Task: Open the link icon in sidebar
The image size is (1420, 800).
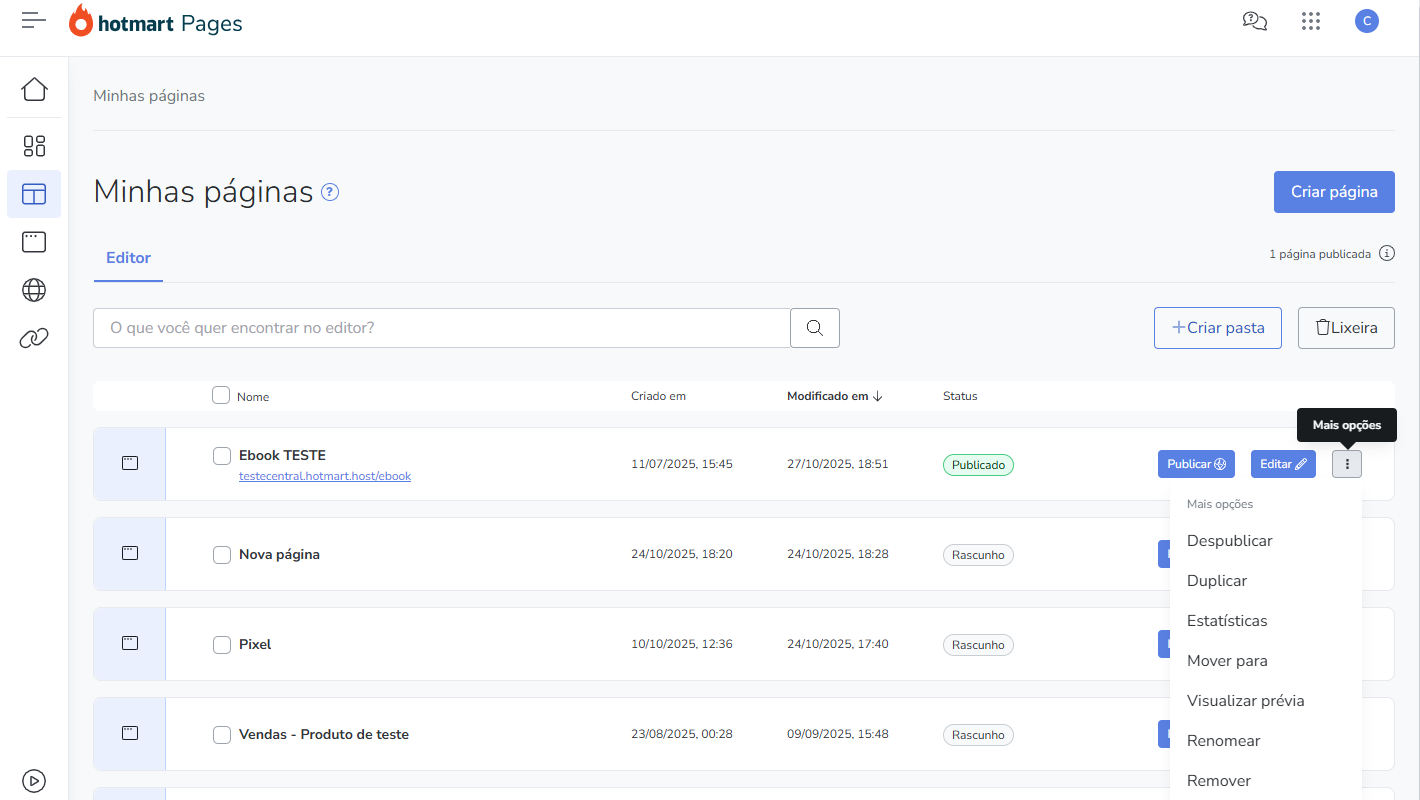Action: 34,339
